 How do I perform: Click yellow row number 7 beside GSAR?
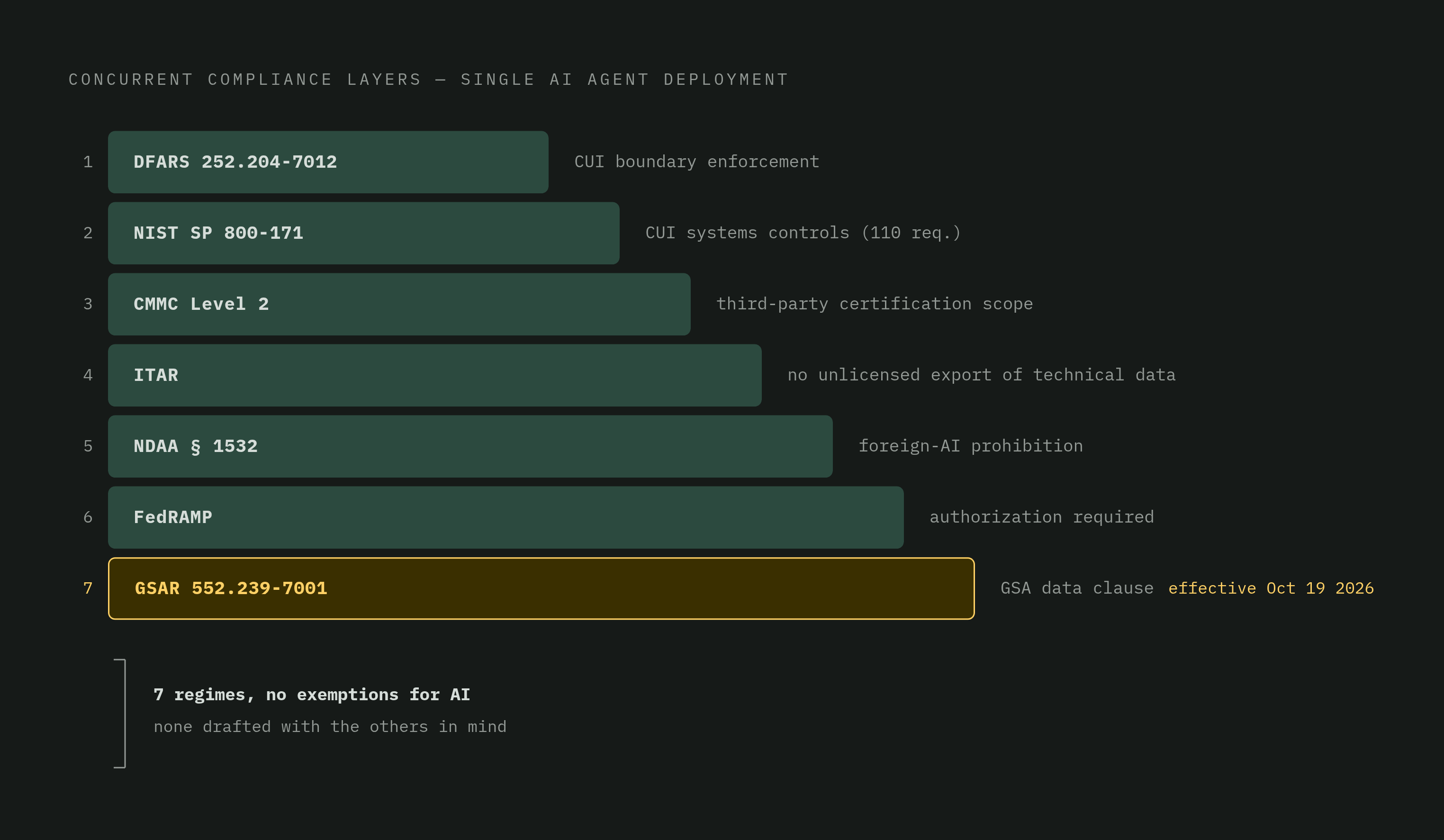tap(88, 588)
